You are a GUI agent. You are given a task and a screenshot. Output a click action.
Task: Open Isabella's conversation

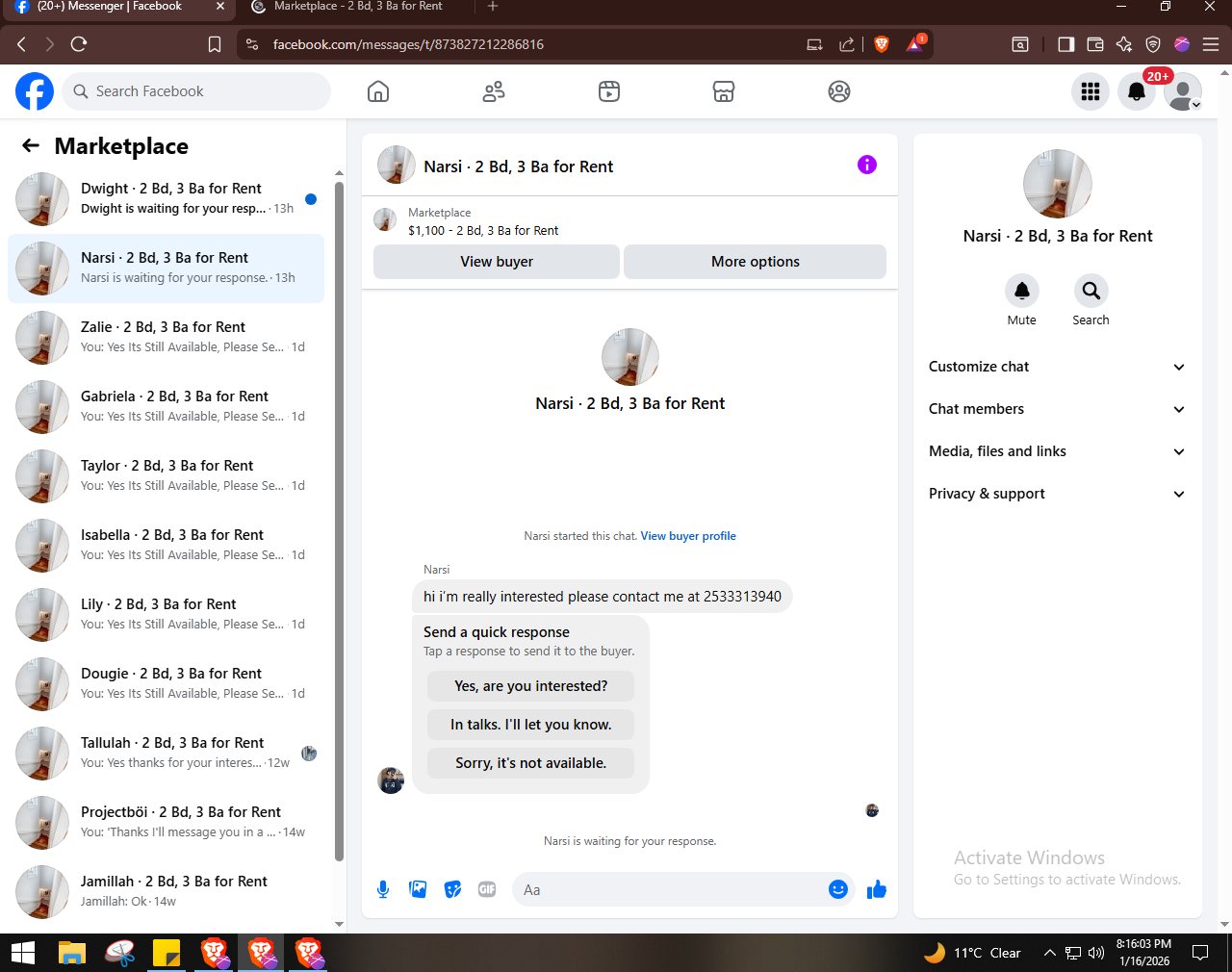(x=167, y=546)
